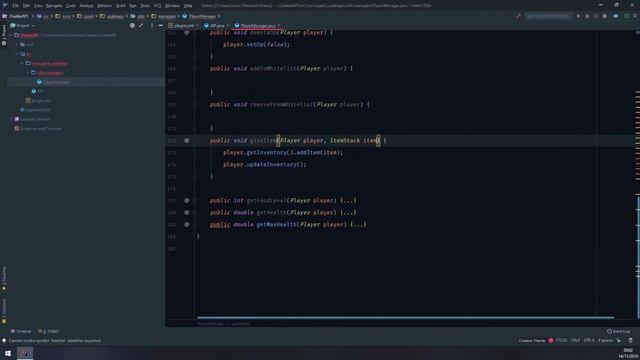Click the build hammer icon

(x=518, y=16)
